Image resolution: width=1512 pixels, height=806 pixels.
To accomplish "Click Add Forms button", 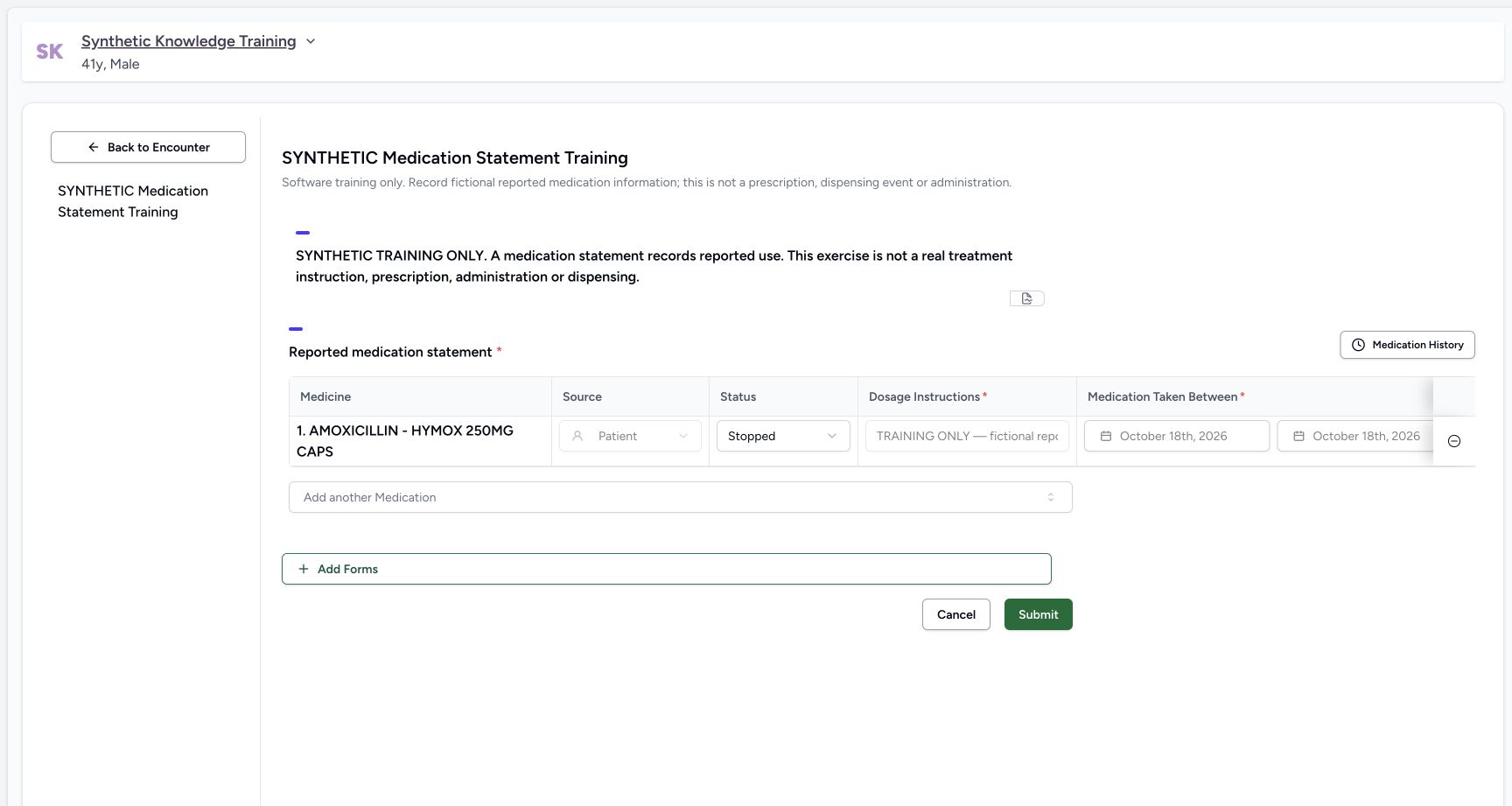I will point(666,569).
